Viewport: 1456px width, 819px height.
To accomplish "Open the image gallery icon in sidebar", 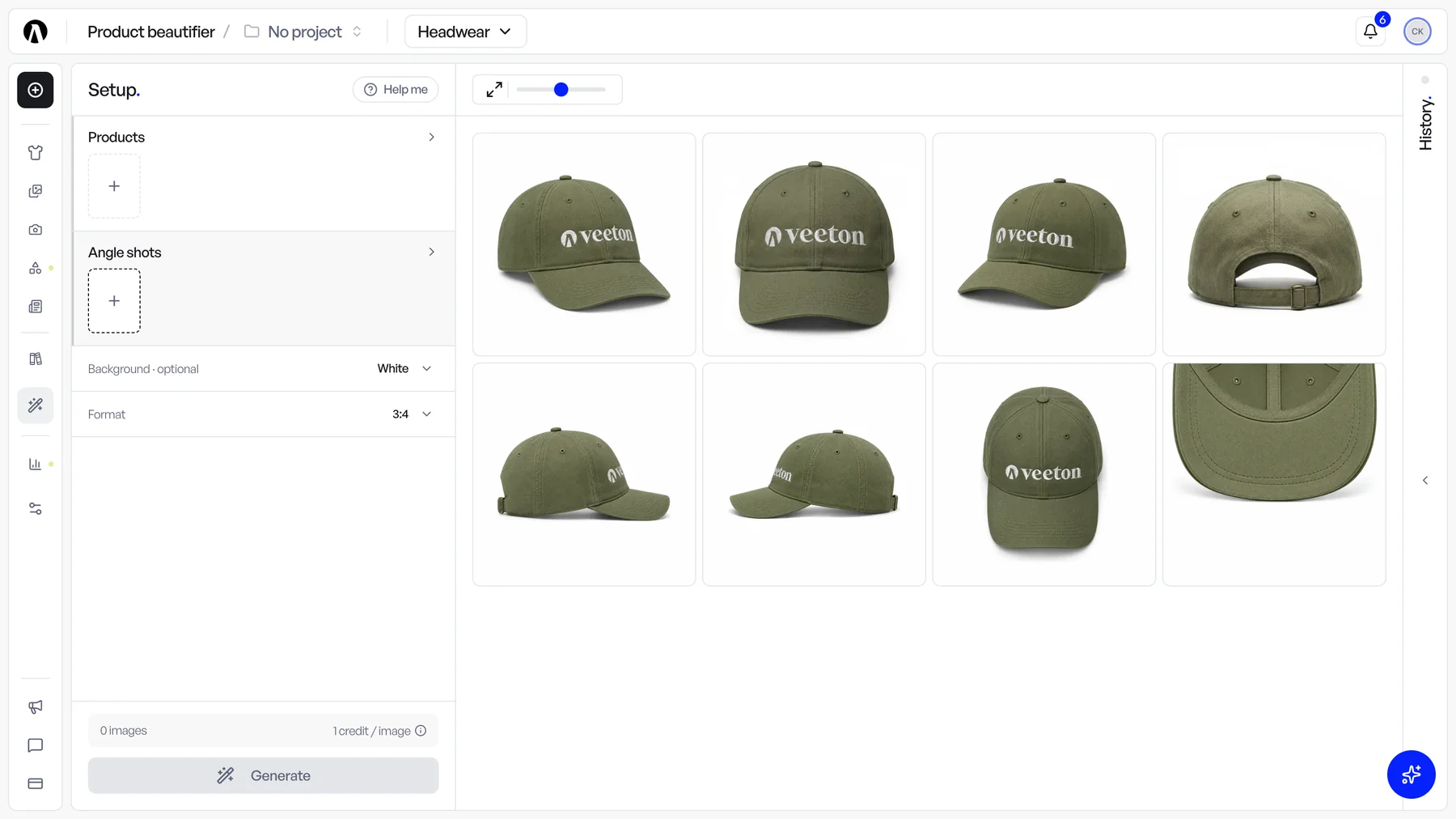I will pos(36,191).
